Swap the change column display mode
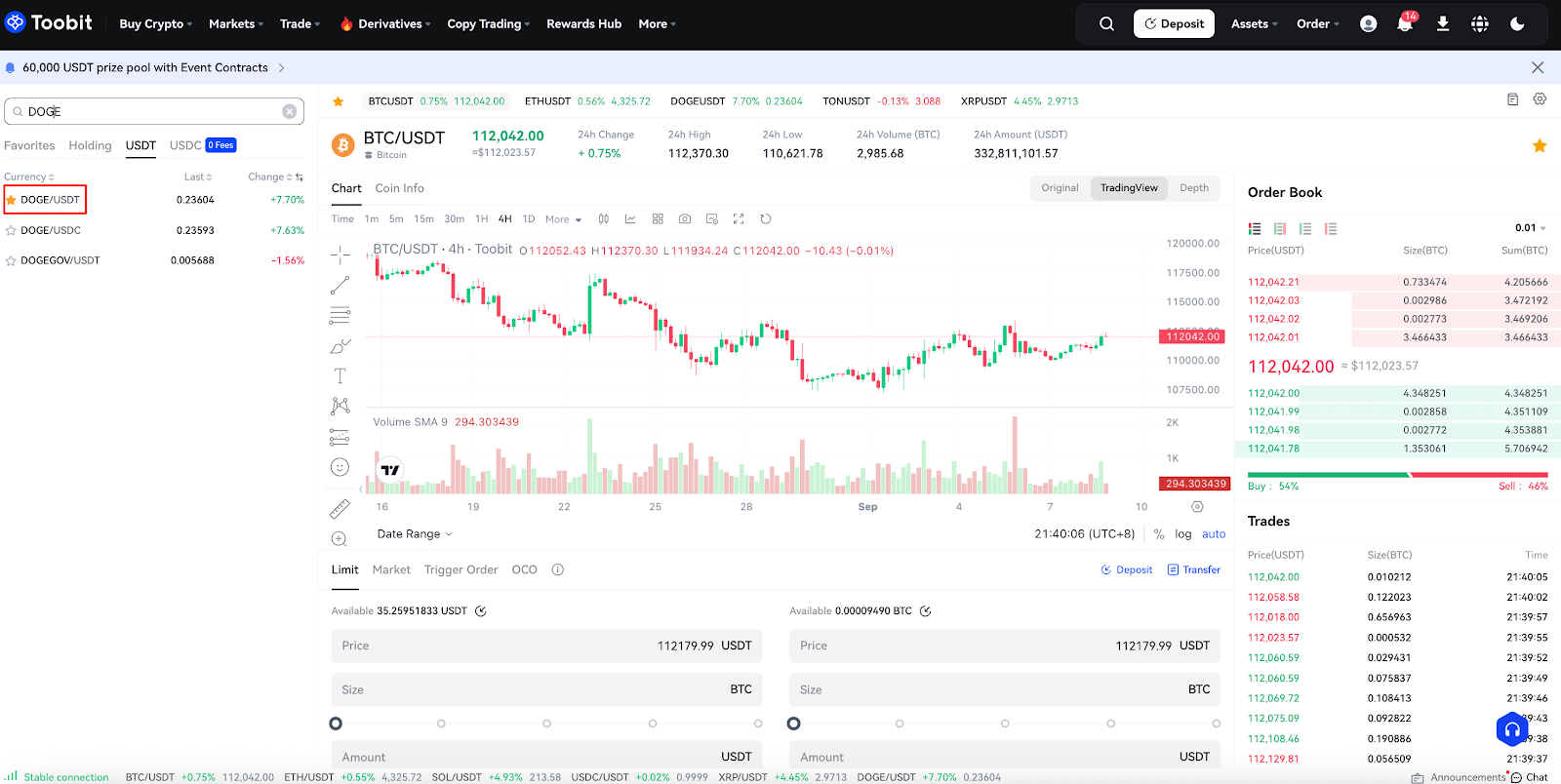The height and width of the screenshot is (784, 1561). [300, 176]
